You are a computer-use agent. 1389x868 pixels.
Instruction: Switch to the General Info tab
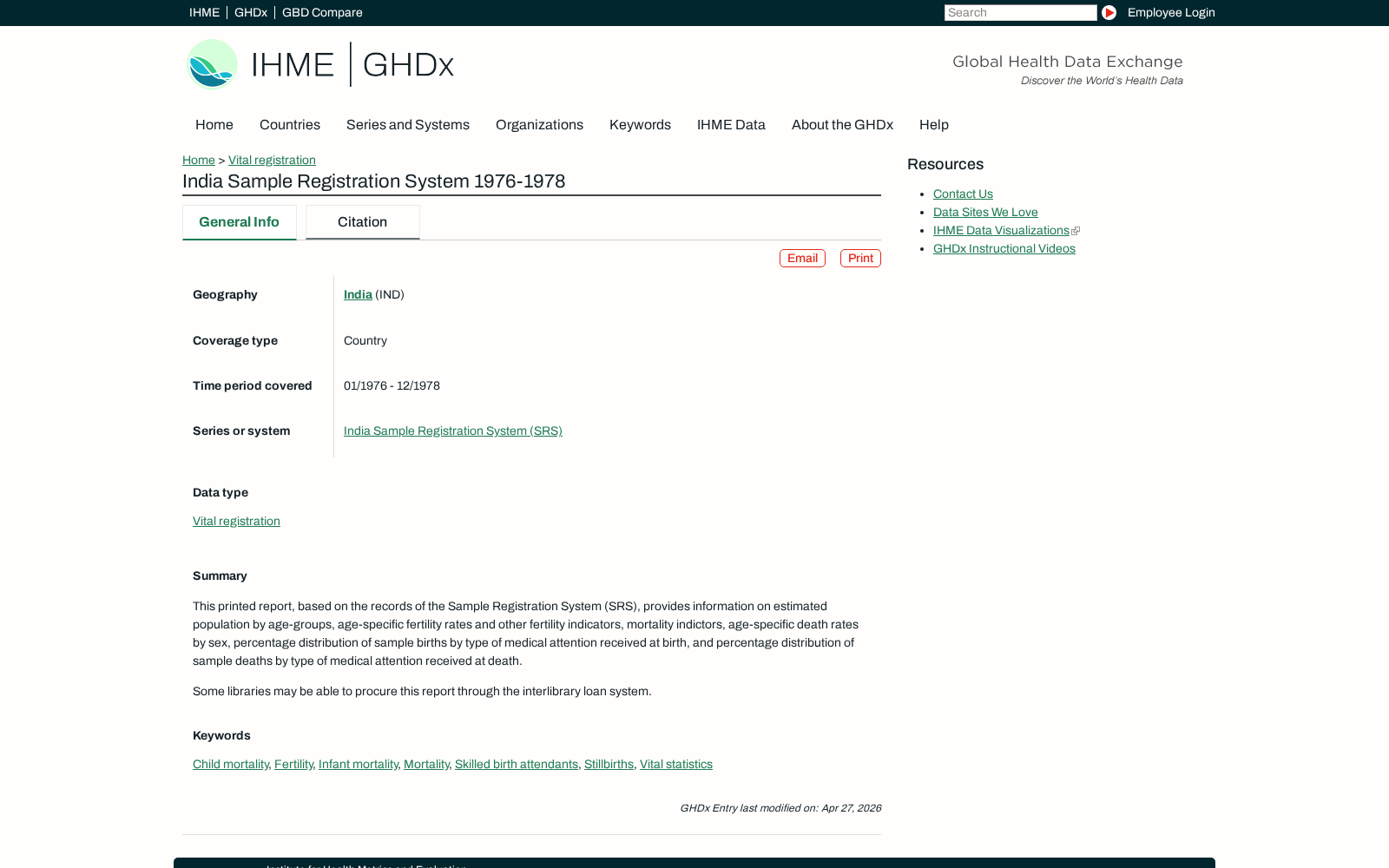[240, 222]
